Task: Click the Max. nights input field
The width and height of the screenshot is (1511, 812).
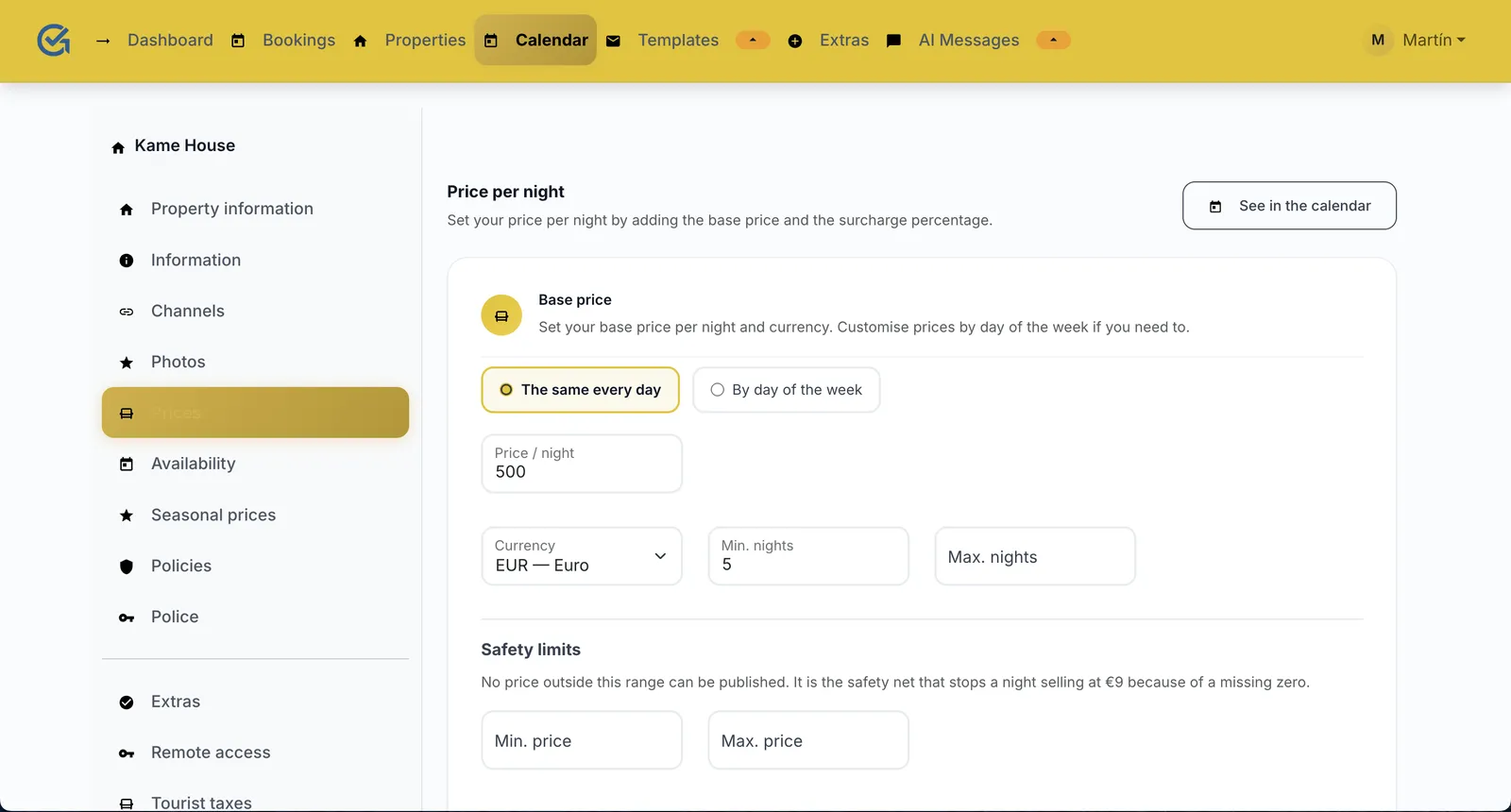Action: [1035, 556]
